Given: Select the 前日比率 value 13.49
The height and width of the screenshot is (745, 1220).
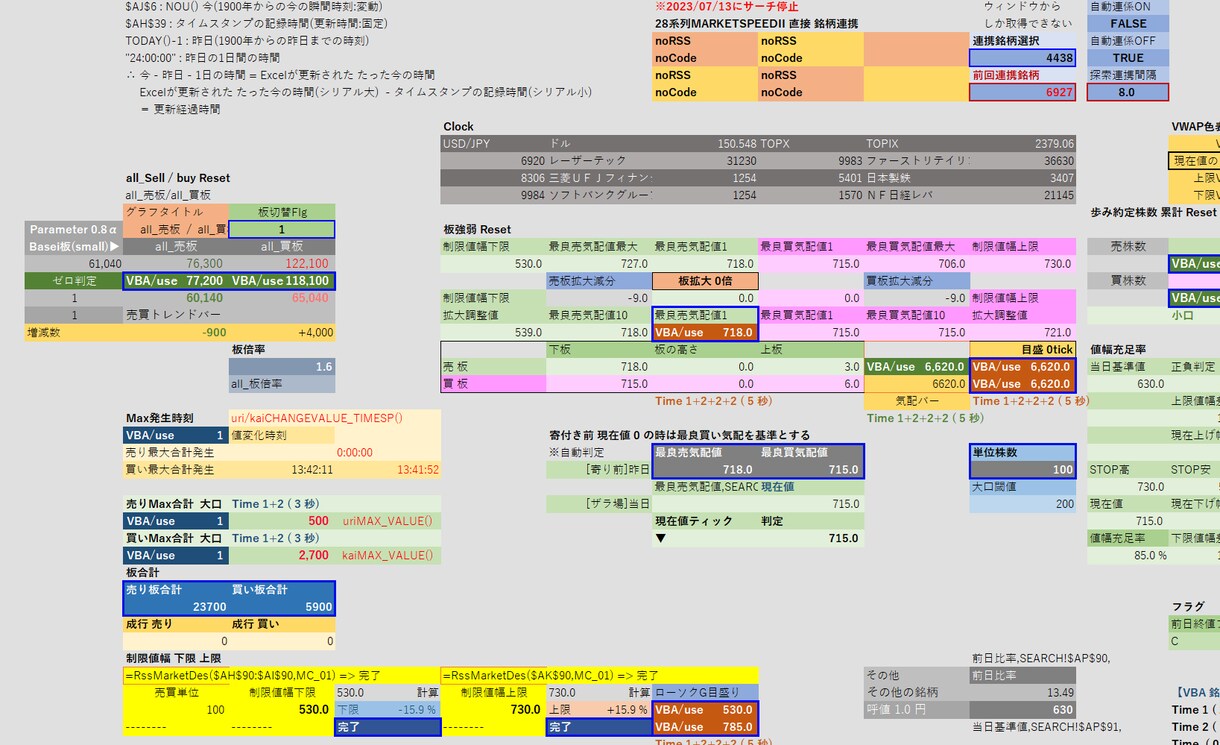Looking at the screenshot, I should point(1023,692).
